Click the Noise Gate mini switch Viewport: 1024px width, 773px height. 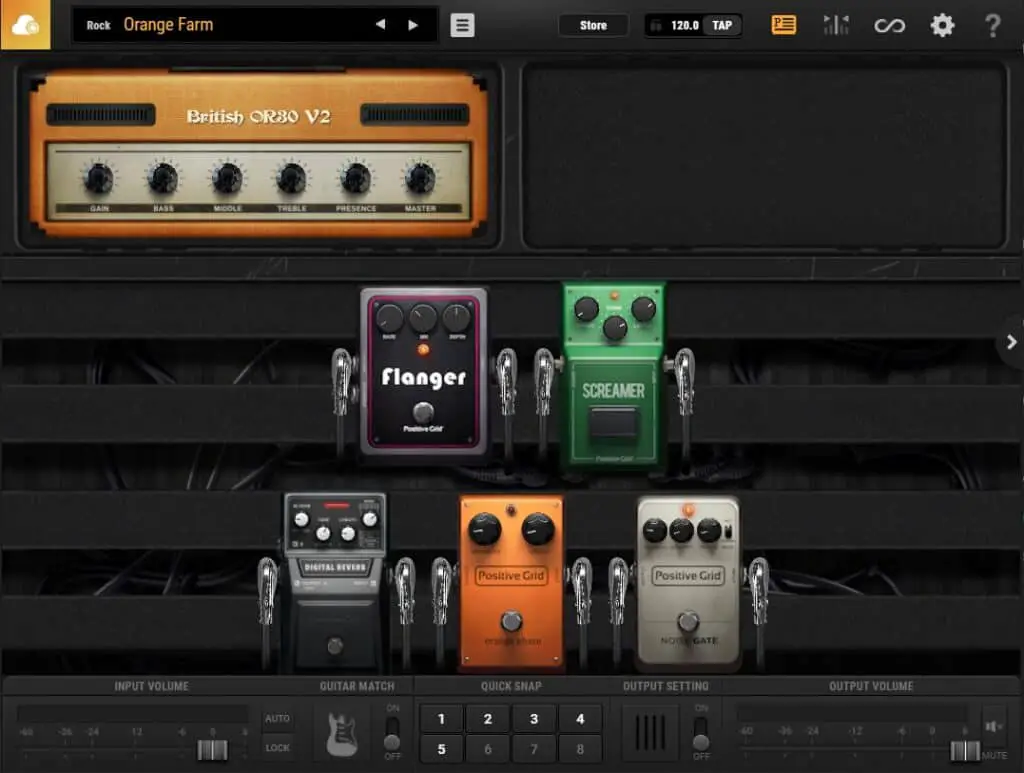click(728, 530)
